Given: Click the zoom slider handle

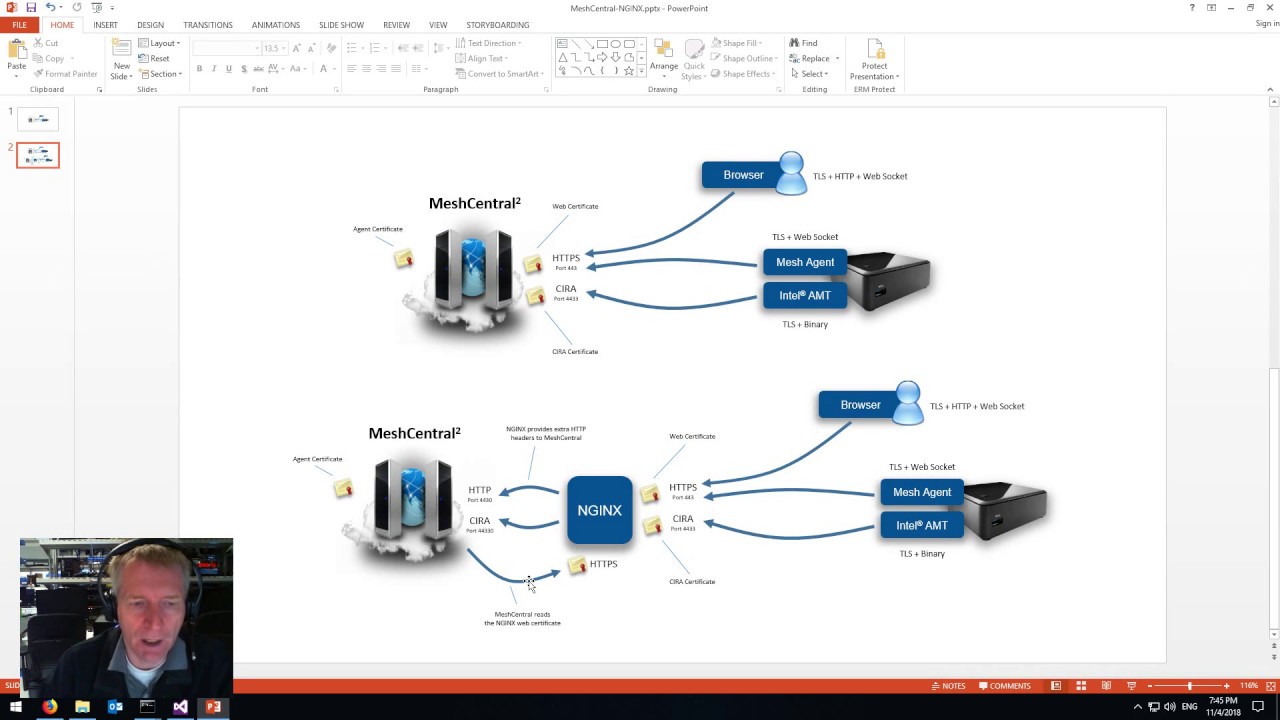Looking at the screenshot, I should pyautogui.click(x=1189, y=686).
